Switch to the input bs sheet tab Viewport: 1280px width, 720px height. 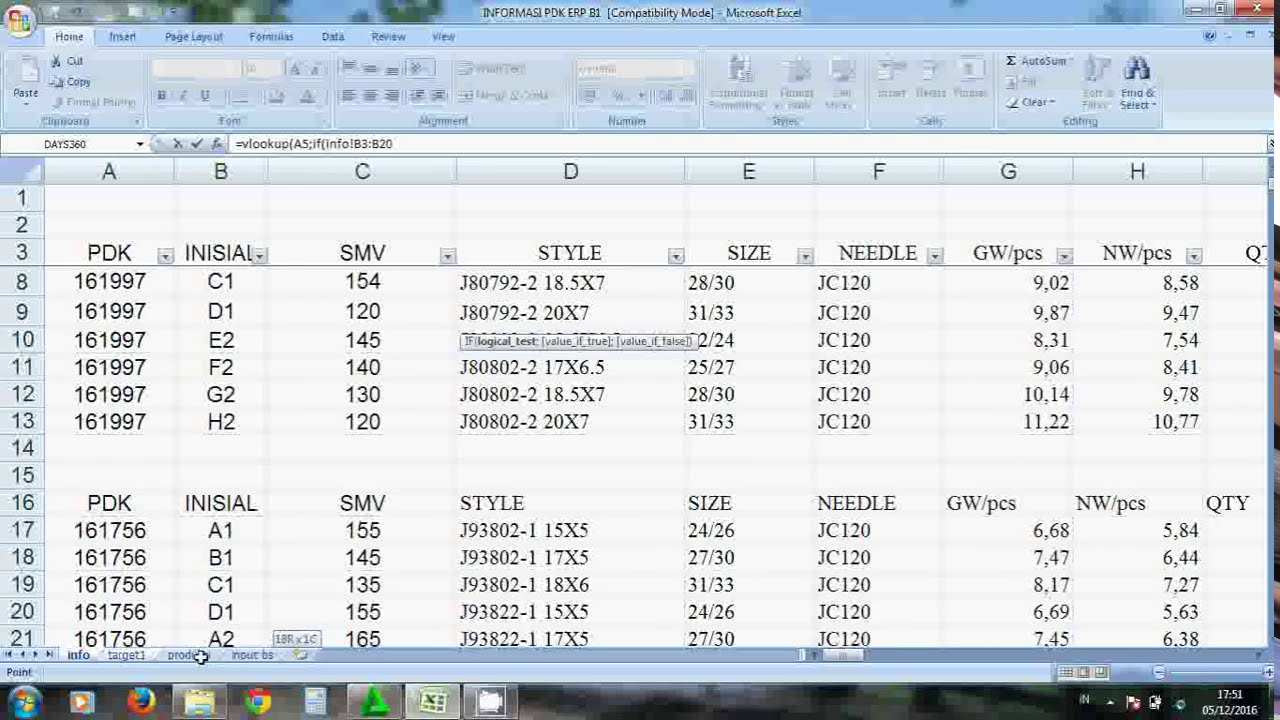click(x=252, y=655)
